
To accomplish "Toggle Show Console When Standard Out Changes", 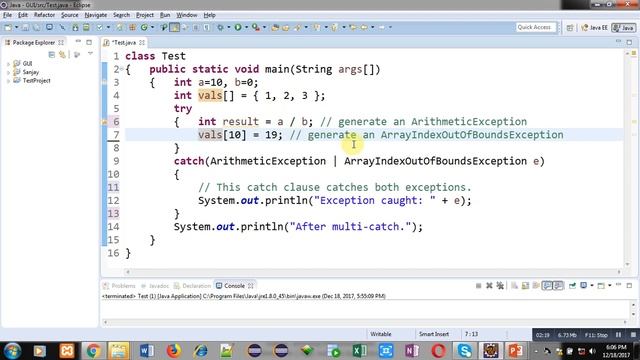I will [x=547, y=286].
